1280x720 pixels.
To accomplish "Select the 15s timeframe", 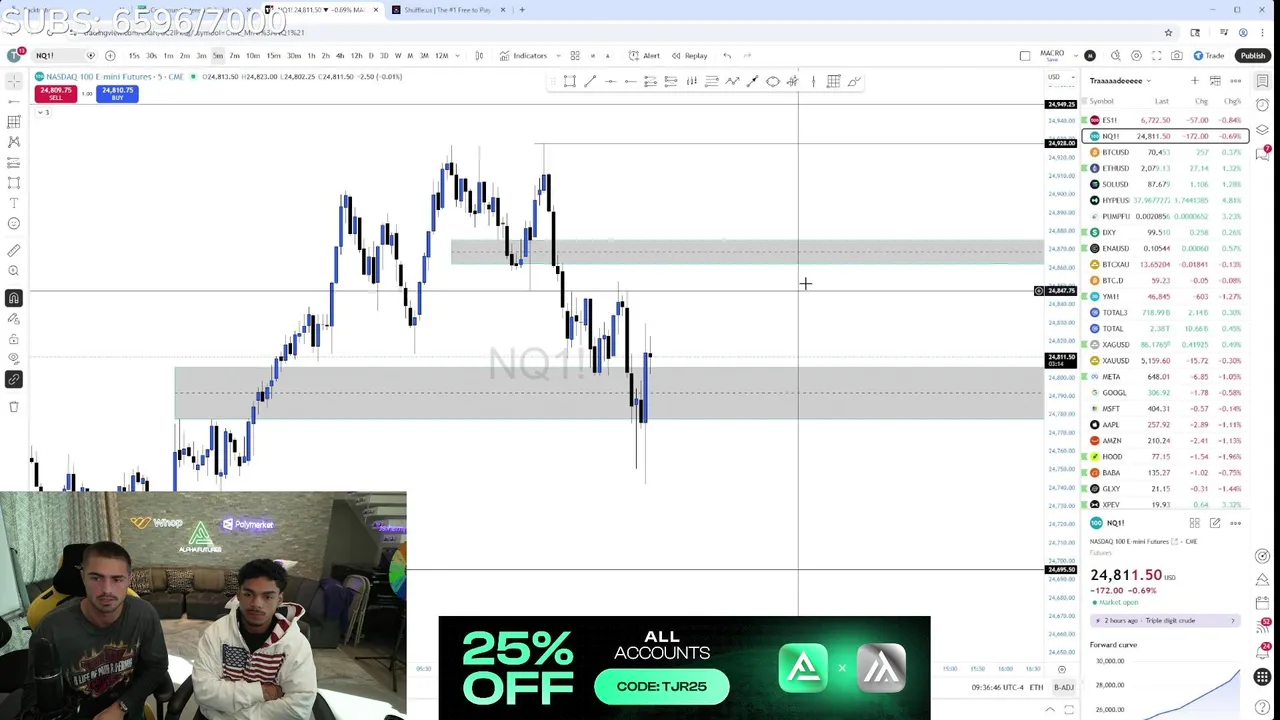I will point(134,55).
